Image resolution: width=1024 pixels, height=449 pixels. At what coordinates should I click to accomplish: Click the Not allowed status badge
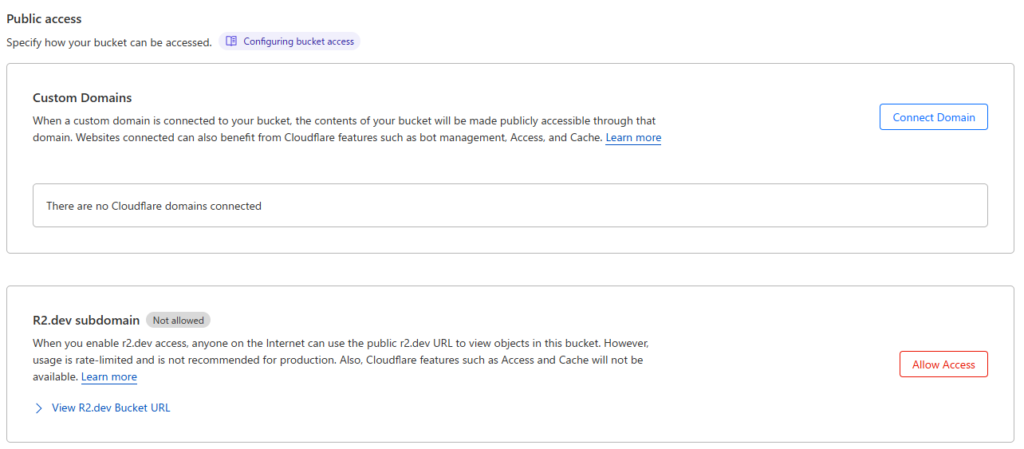[178, 320]
